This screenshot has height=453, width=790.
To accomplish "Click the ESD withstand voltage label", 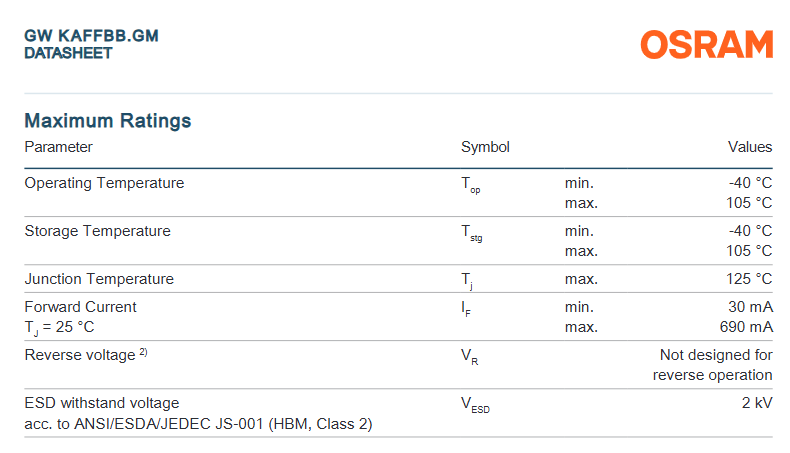I will click(102, 403).
